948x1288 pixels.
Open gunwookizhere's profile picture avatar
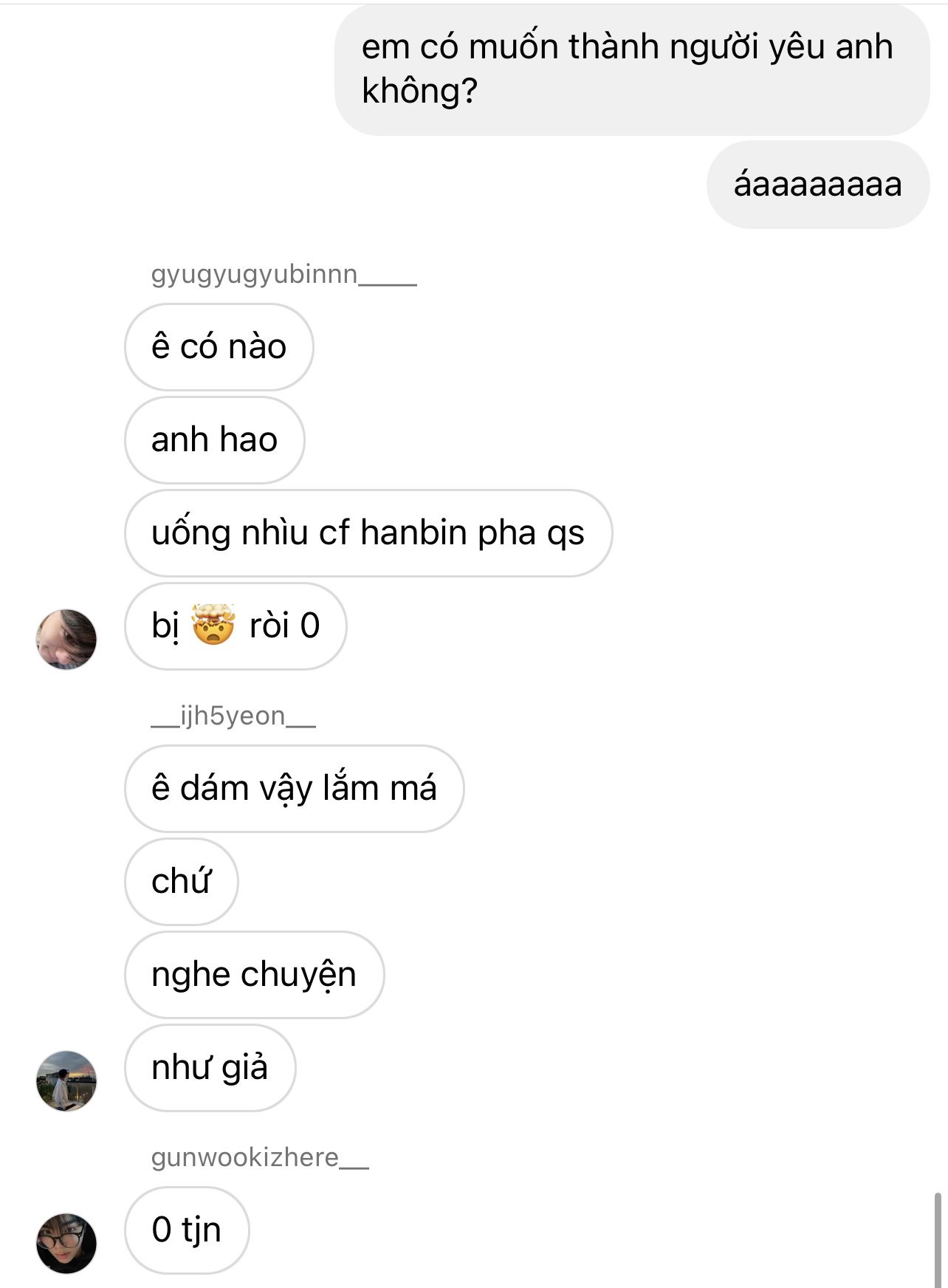pyautogui.click(x=66, y=1243)
